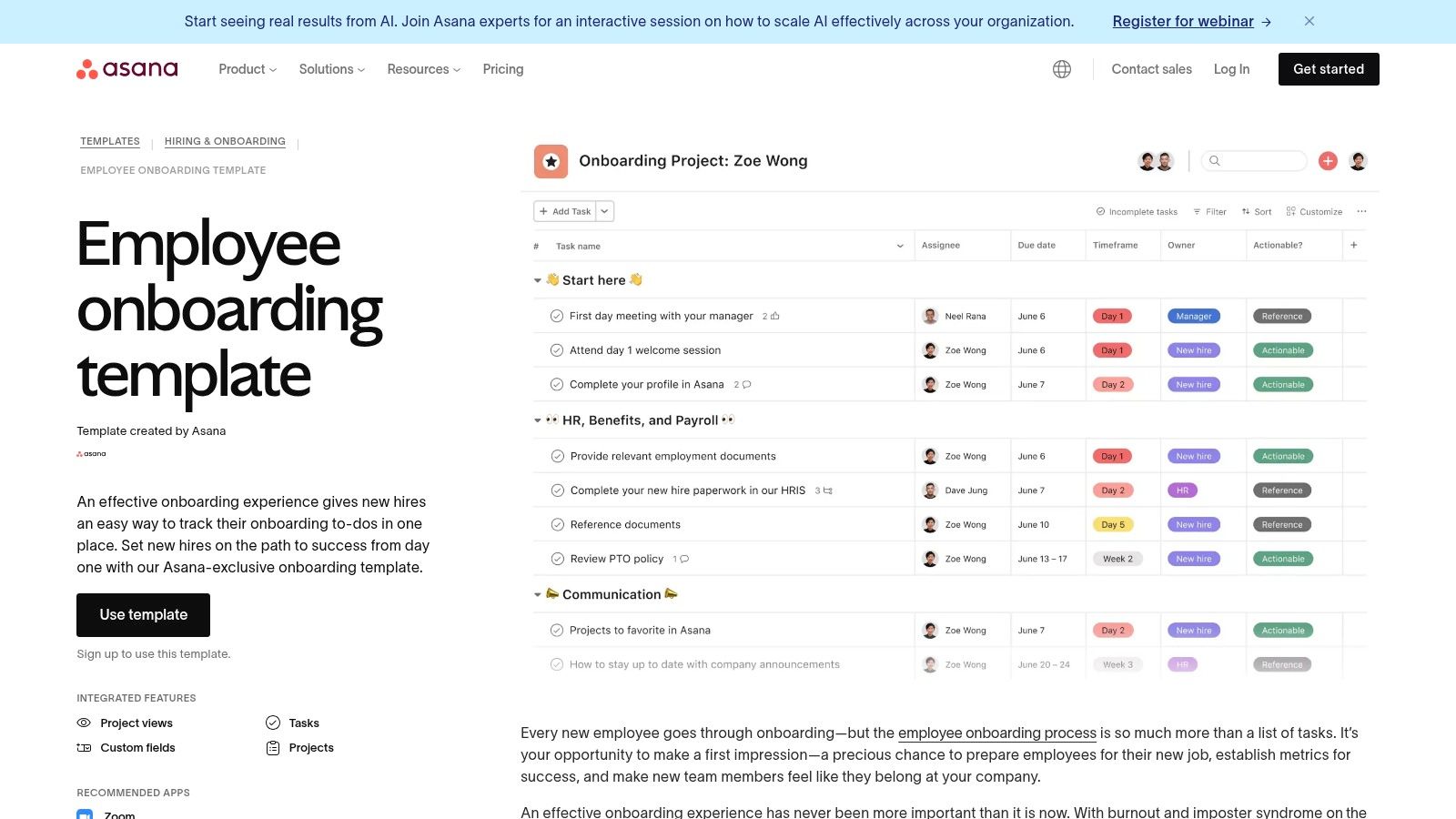
Task: Click the Projects clipboard icon
Action: point(273,748)
